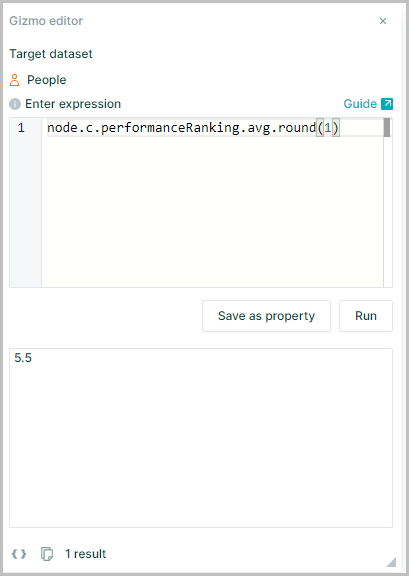
Task: Click the orange People dataset icon
Action: click(14, 80)
